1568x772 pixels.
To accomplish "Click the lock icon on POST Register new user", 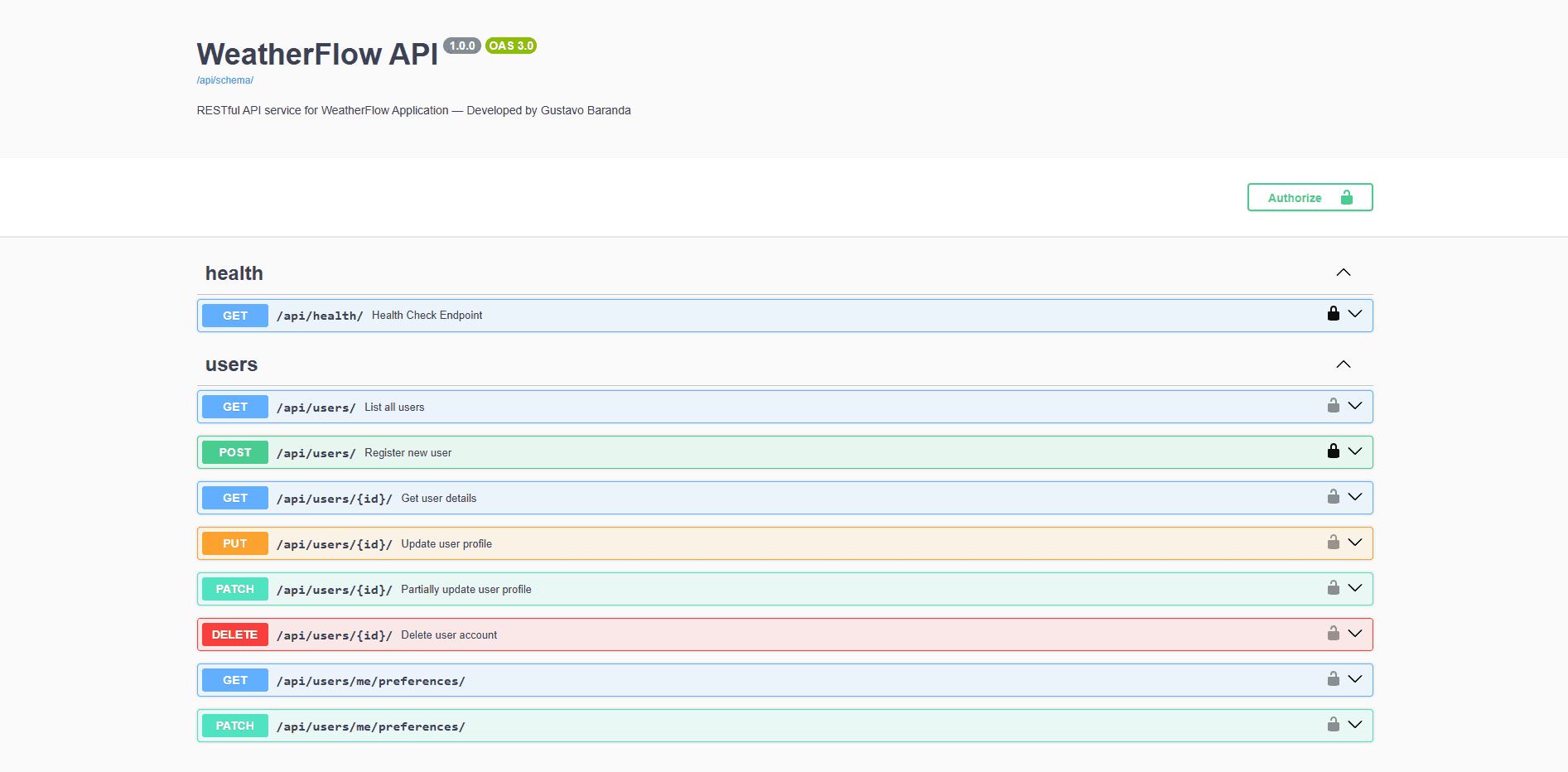I will click(1334, 451).
